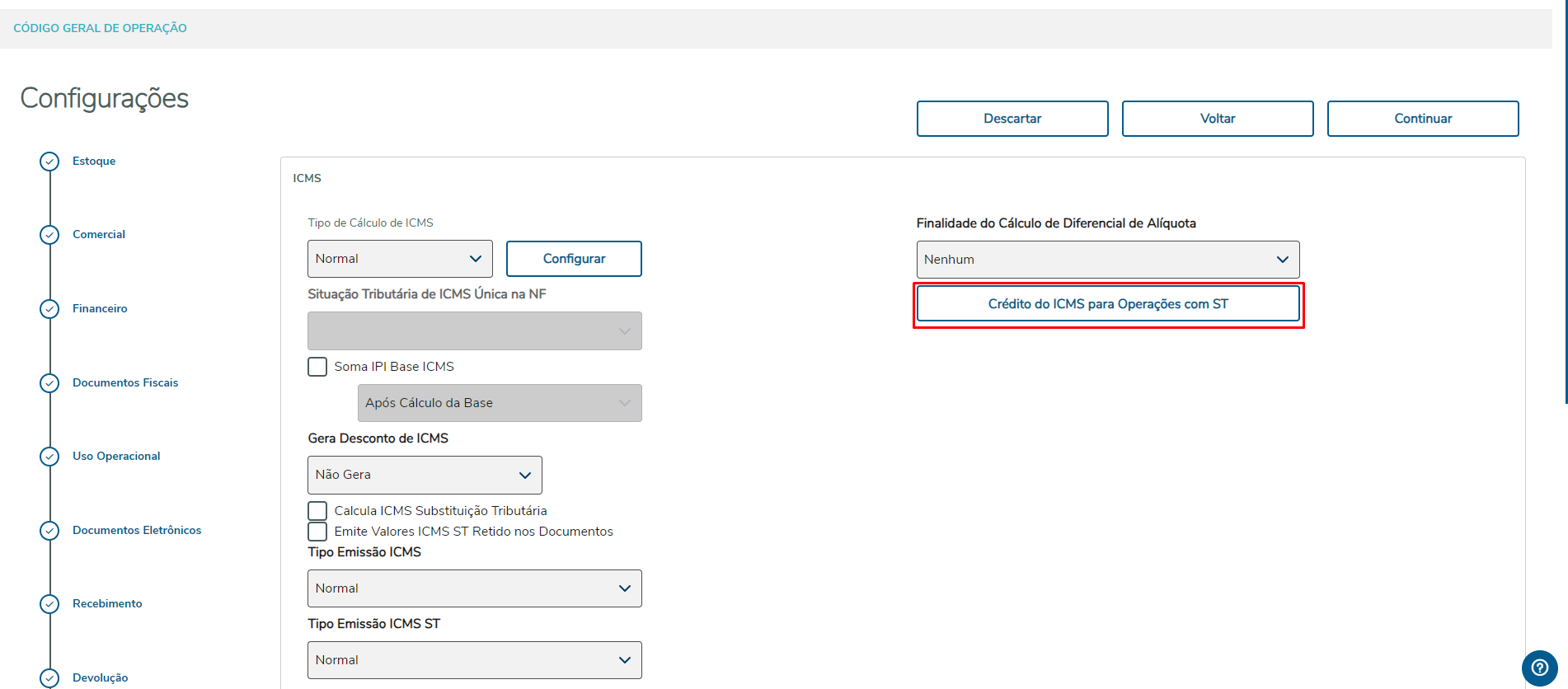Click the Documentos Eletrônicos step check icon
1568x689 pixels.
click(49, 530)
